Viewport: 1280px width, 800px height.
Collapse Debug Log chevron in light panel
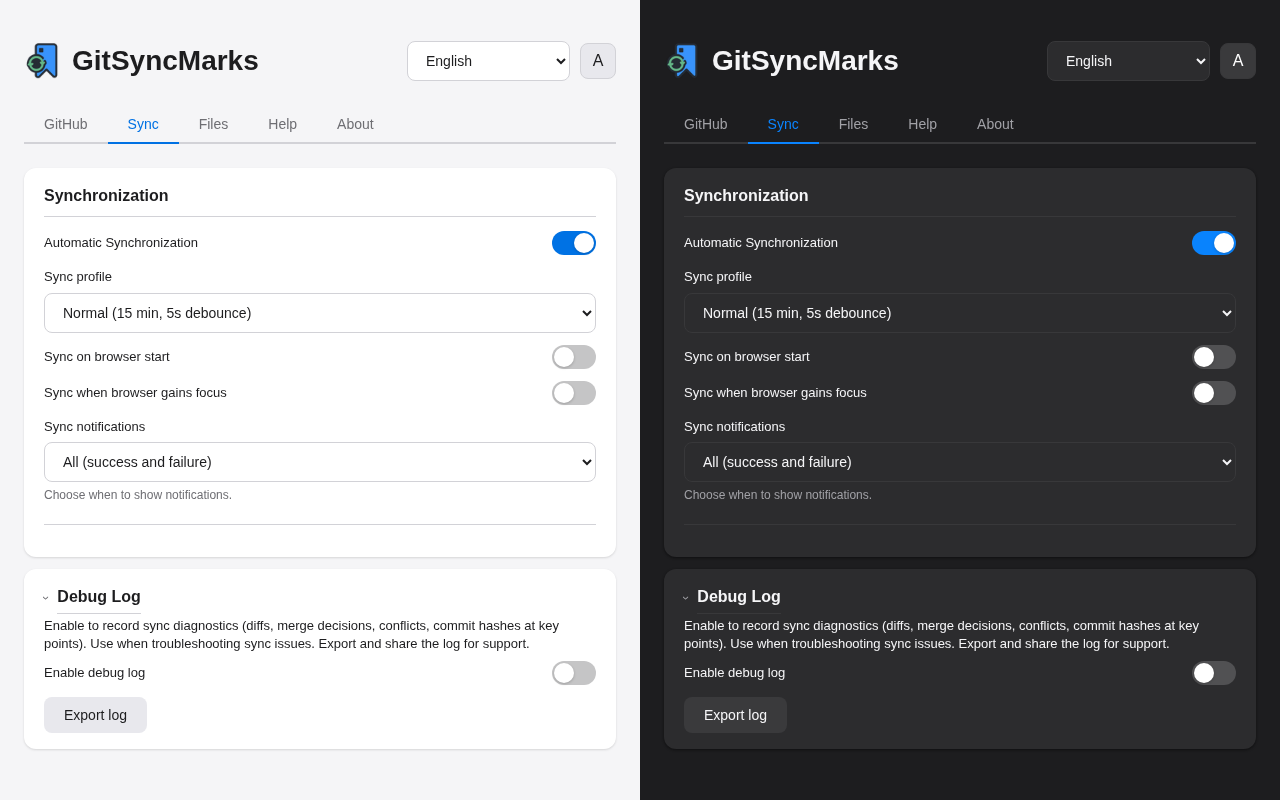coord(46,598)
